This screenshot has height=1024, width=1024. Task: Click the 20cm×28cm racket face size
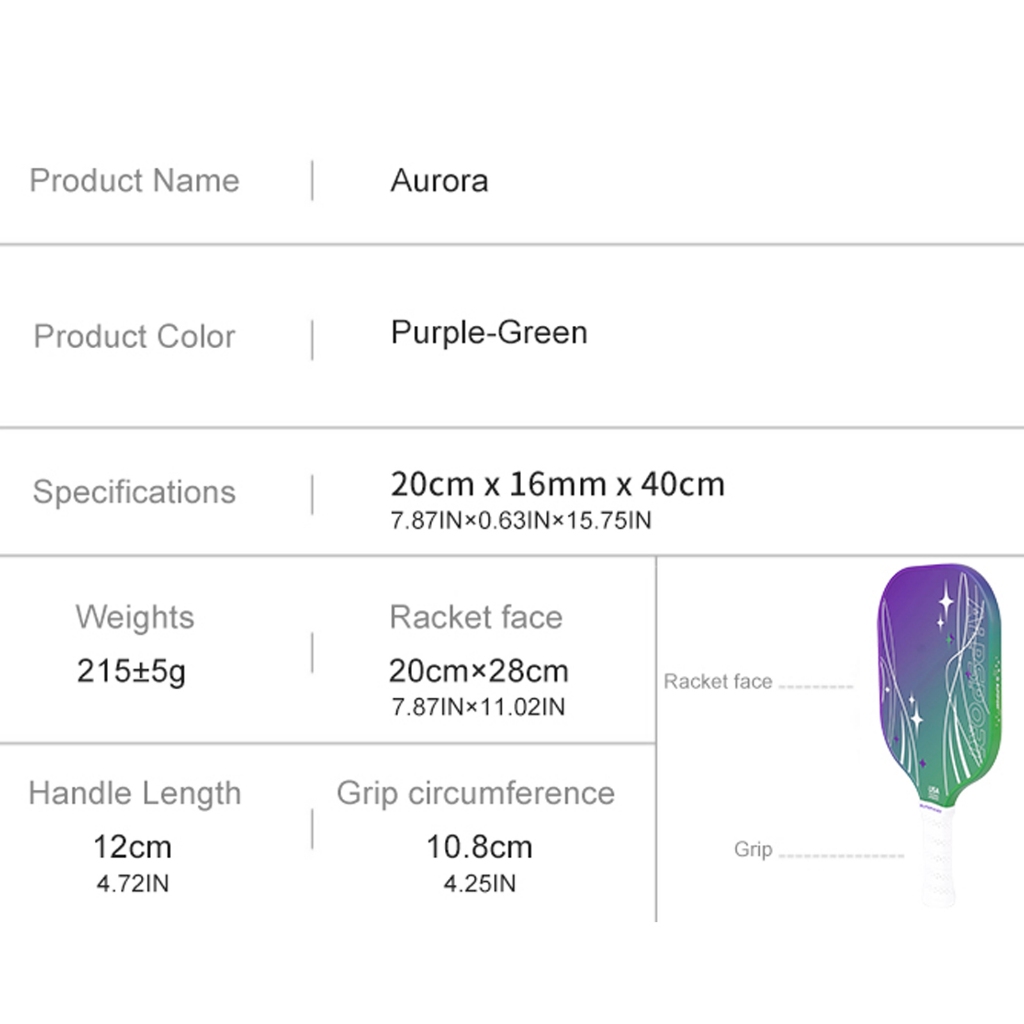pos(478,671)
